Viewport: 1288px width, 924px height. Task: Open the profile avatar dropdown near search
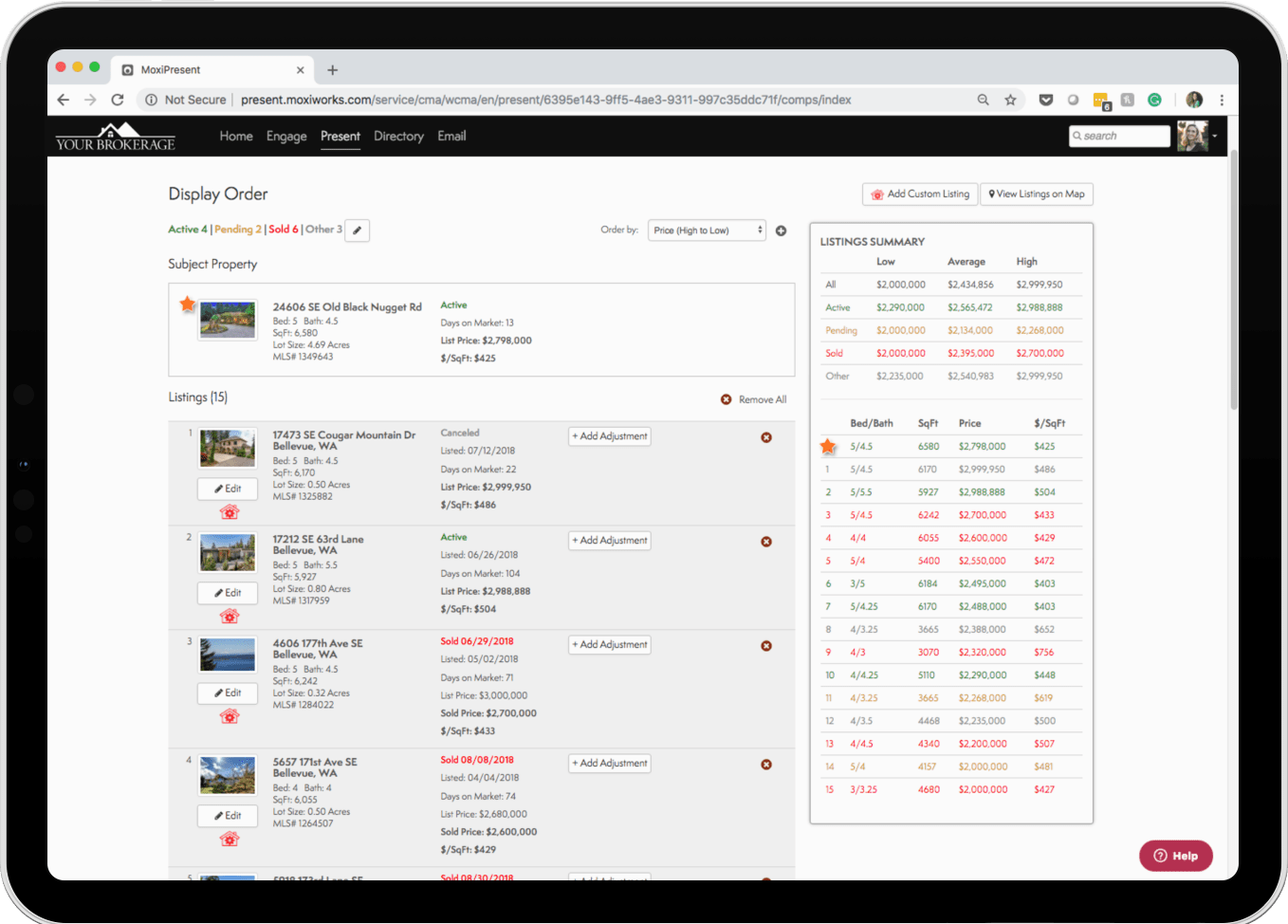(x=1196, y=136)
